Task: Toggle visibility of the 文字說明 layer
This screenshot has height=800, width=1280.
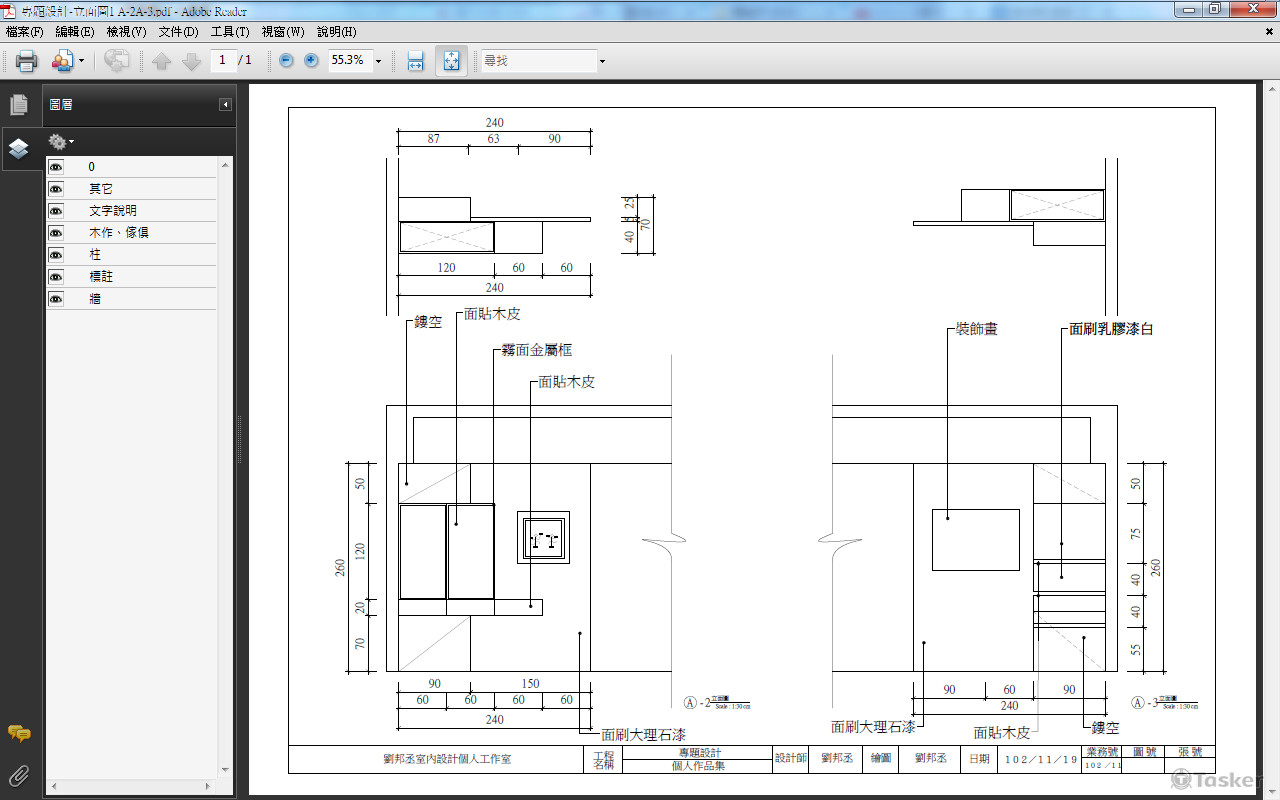Action: 56,211
